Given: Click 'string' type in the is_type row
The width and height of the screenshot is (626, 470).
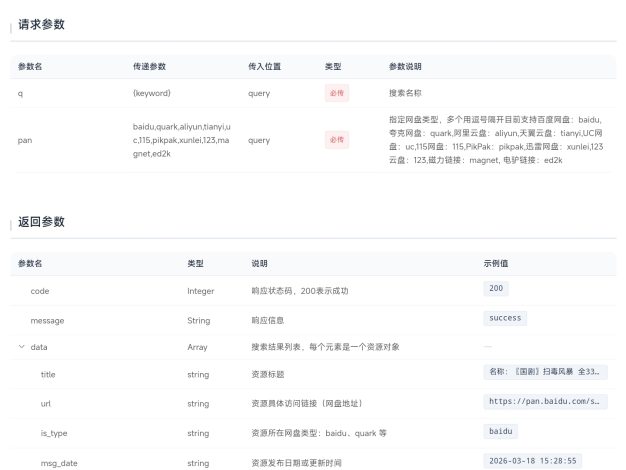Looking at the screenshot, I should [x=198, y=433].
